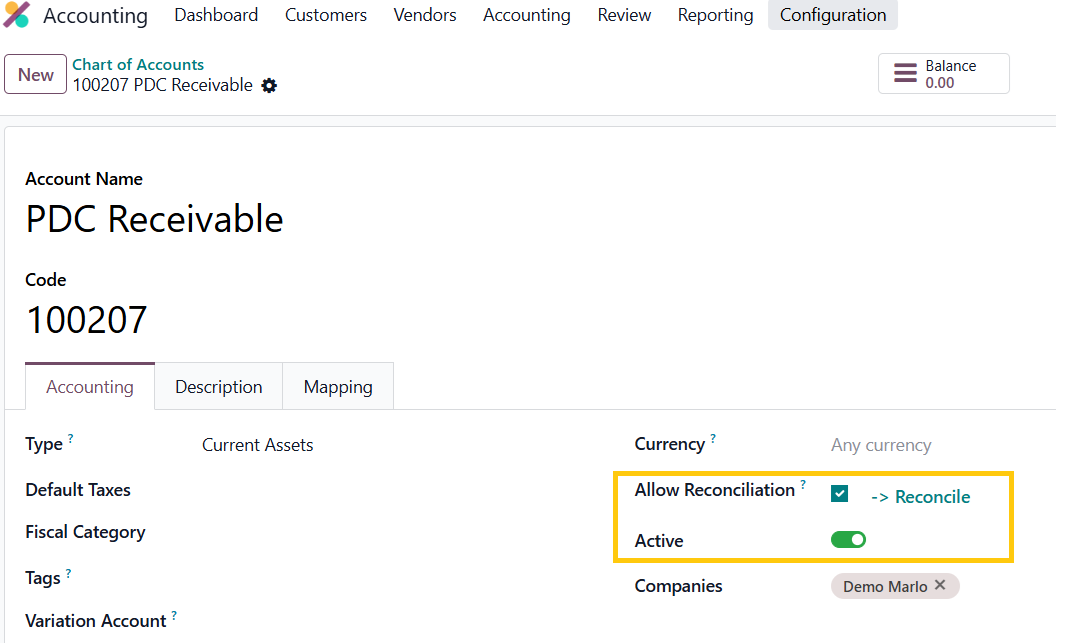Uncheck the Allow Reconciliation checkbox
The height and width of the screenshot is (643, 1081).
point(840,494)
